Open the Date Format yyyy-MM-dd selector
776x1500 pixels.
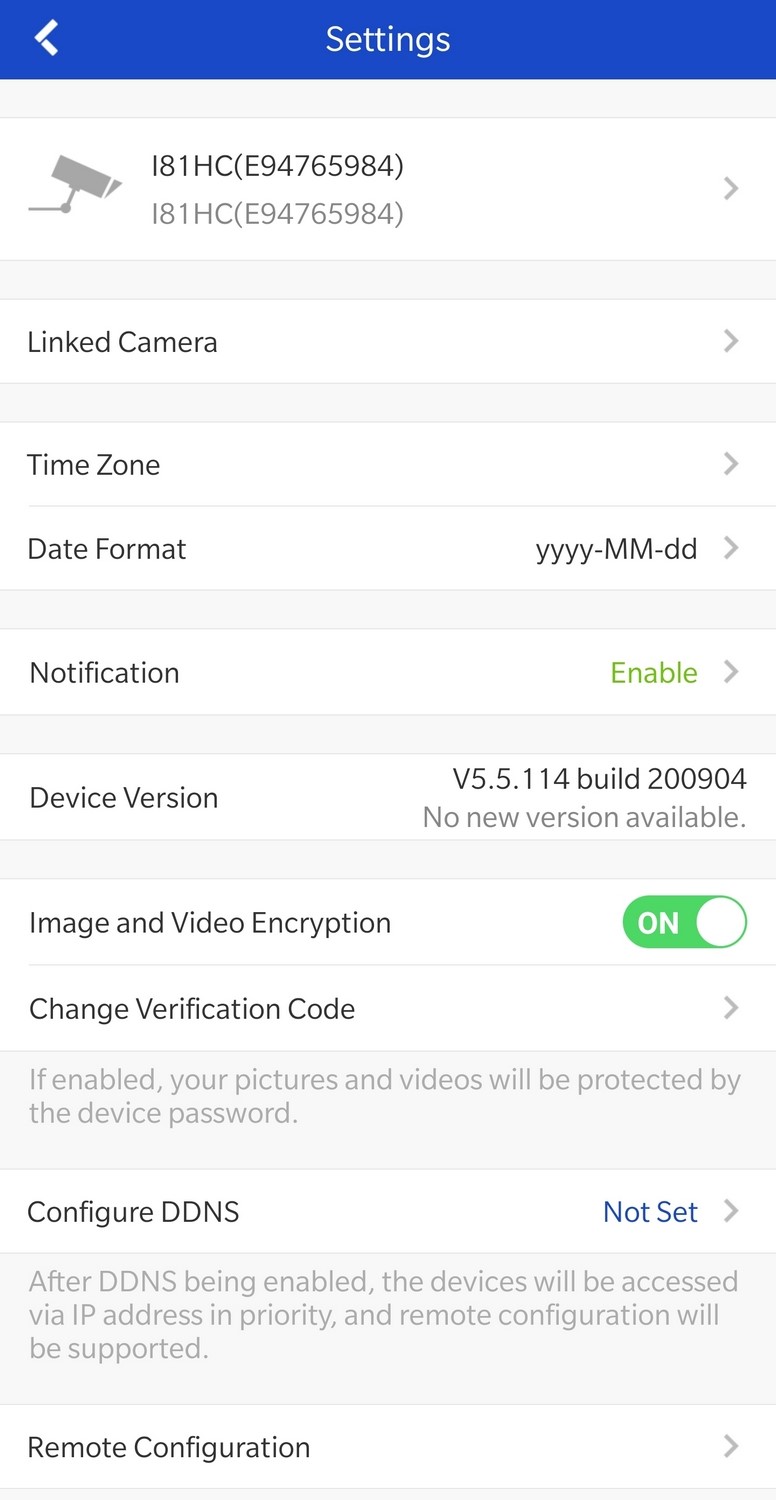(x=616, y=549)
